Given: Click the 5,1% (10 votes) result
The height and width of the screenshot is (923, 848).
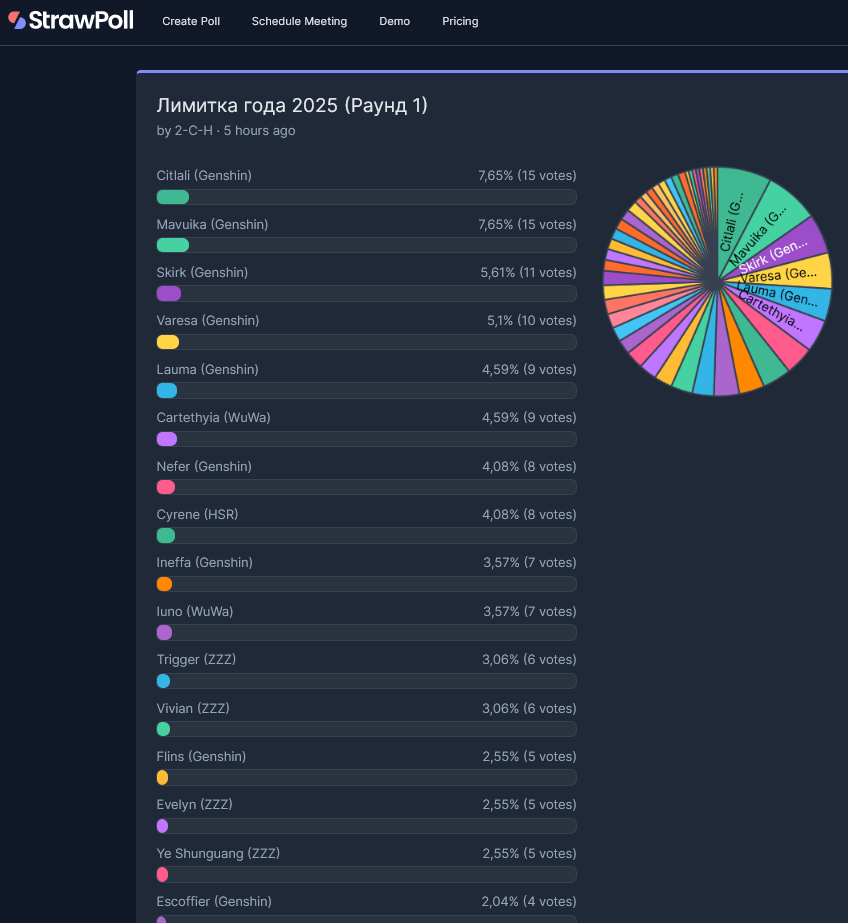Looking at the screenshot, I should 531,321.
